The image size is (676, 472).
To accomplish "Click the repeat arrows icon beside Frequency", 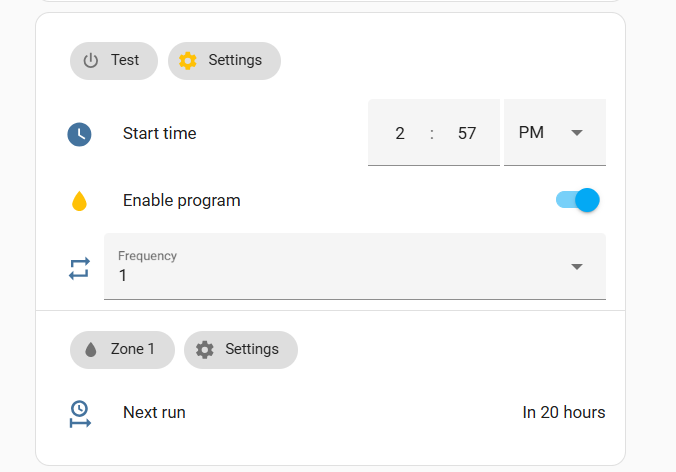I will point(79,268).
